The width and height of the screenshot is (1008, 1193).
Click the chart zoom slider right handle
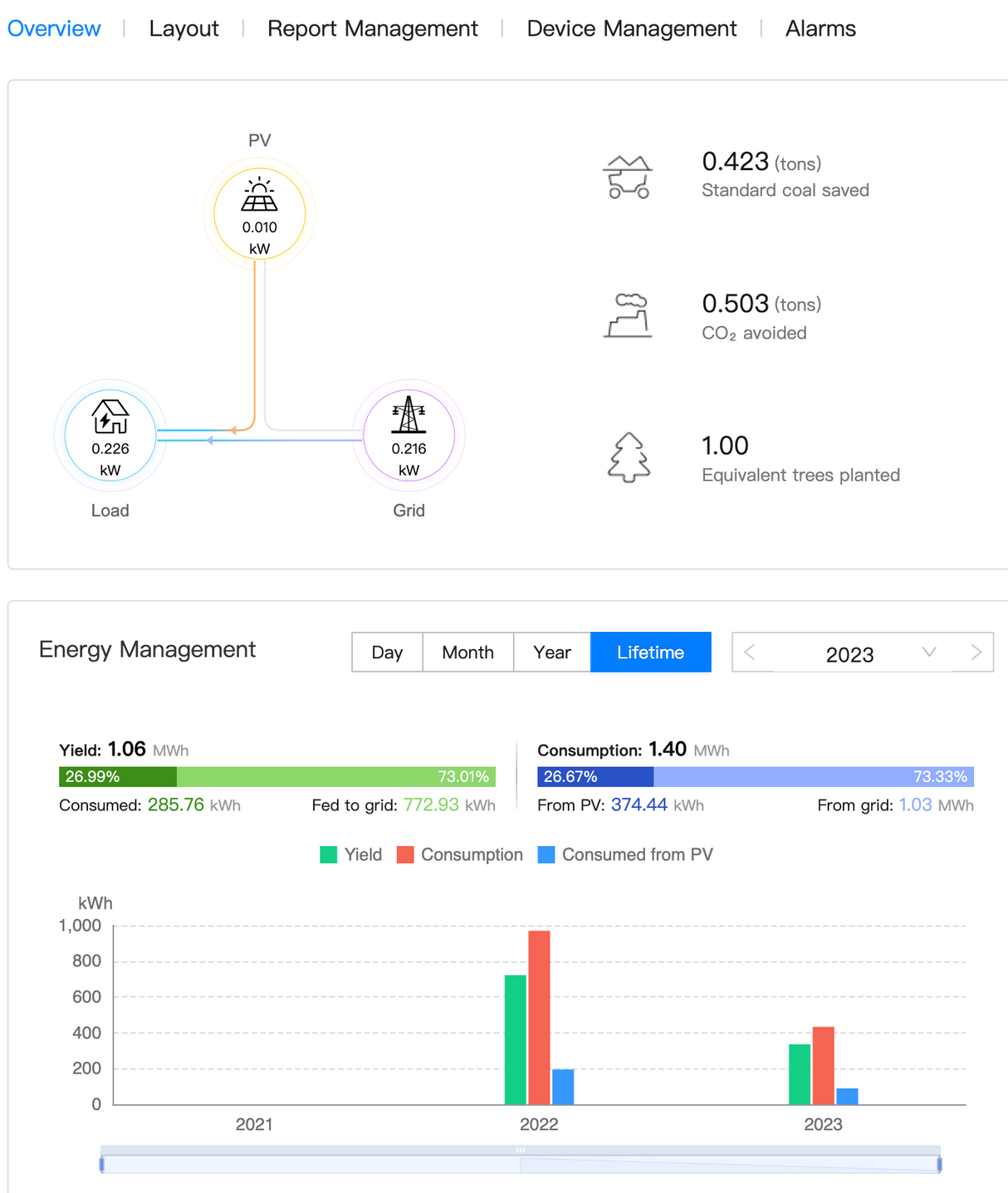click(x=939, y=1164)
